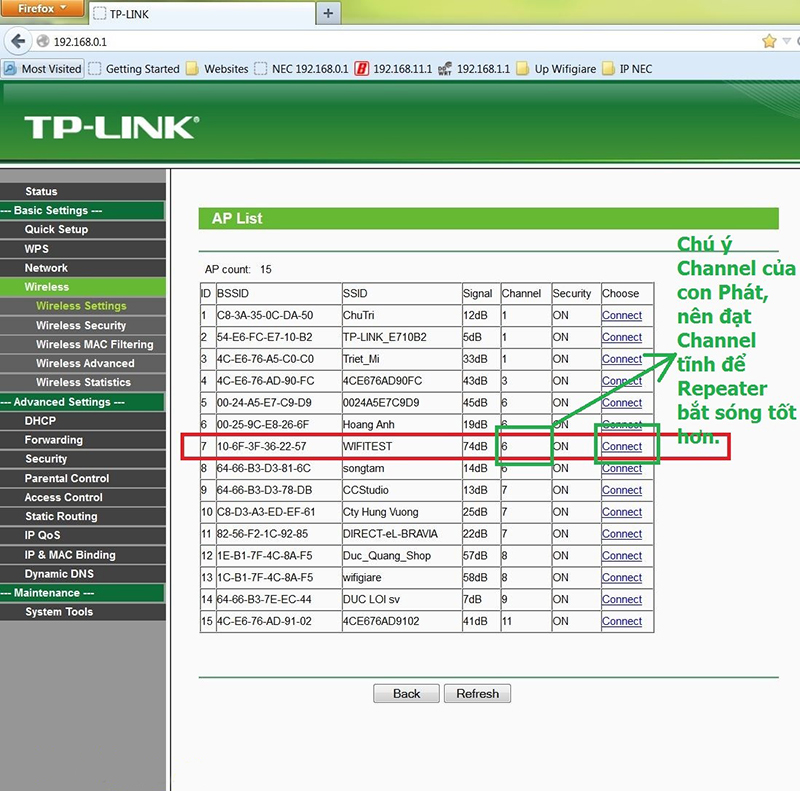Open the DHCP menu item
The image size is (800, 791).
(83, 421)
